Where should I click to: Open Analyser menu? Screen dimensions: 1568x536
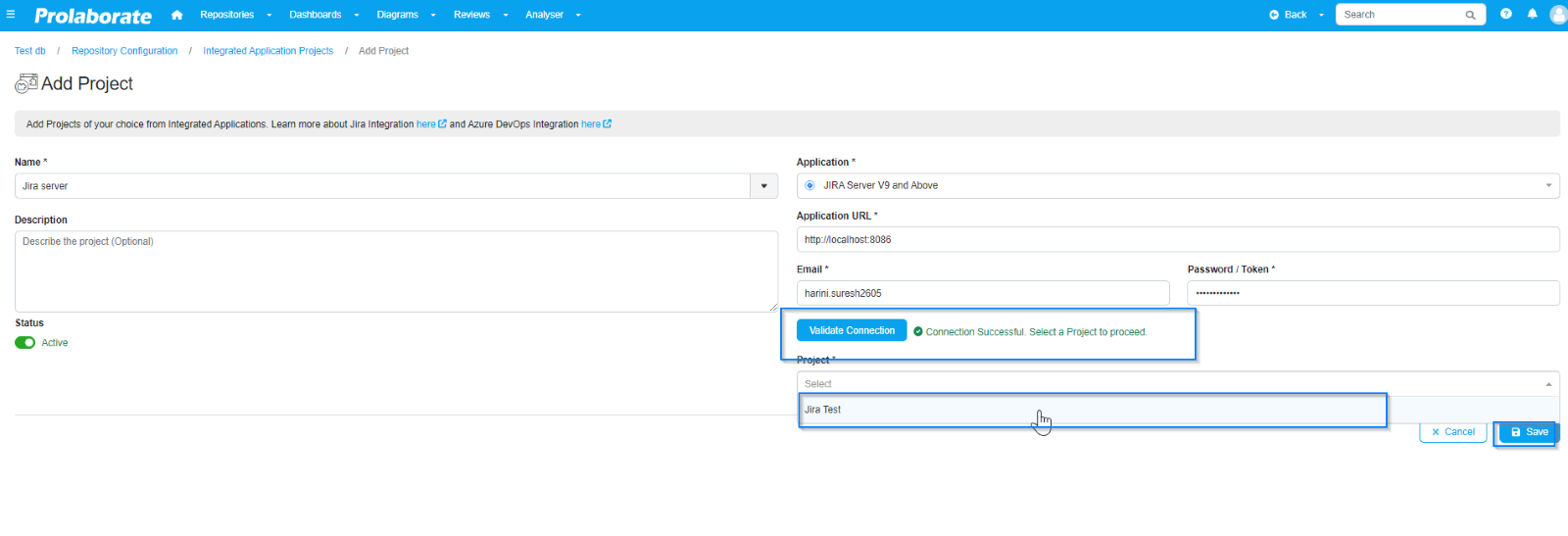tap(553, 15)
